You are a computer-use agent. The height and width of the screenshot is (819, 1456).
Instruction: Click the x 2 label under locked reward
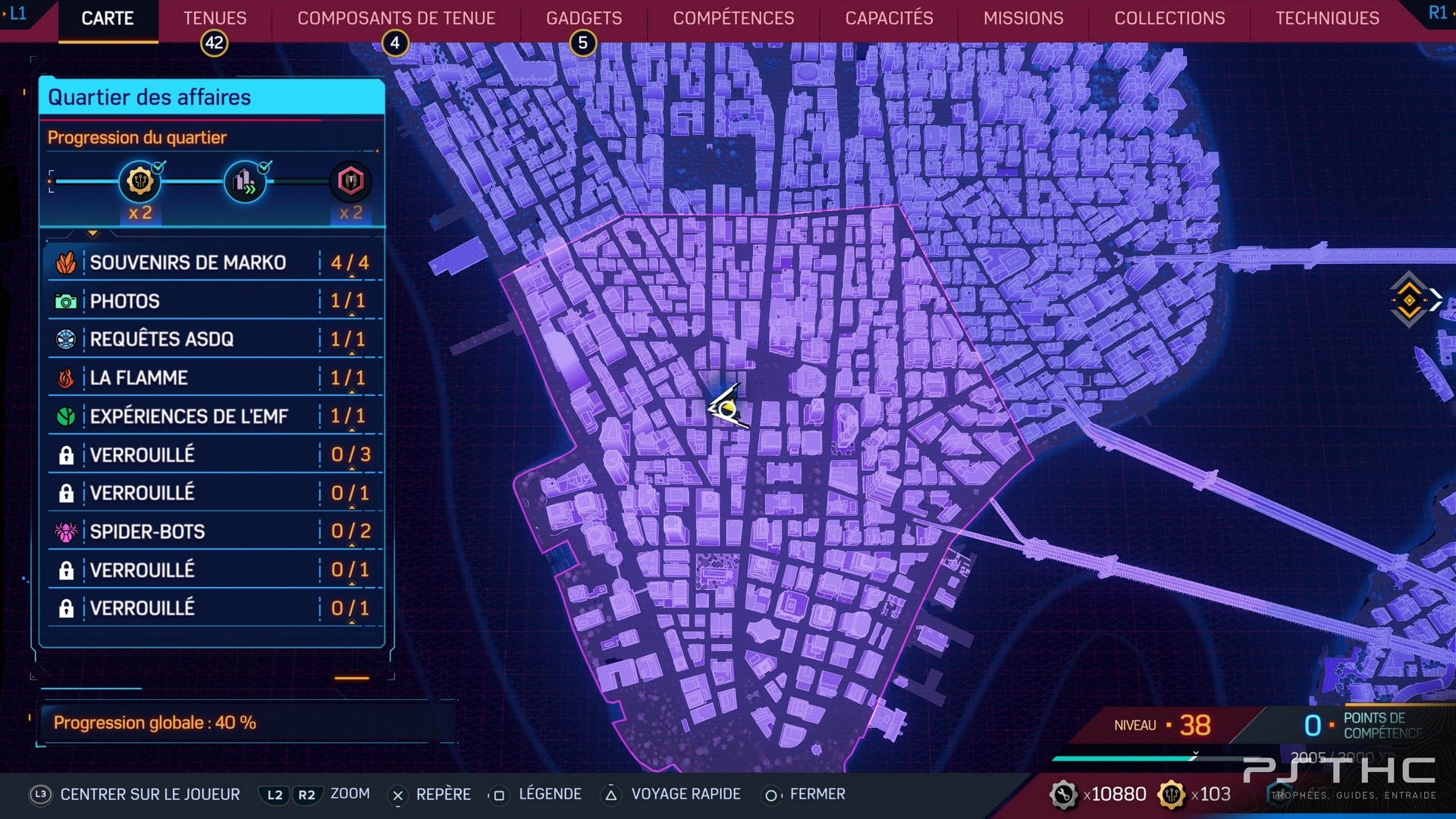point(350,213)
